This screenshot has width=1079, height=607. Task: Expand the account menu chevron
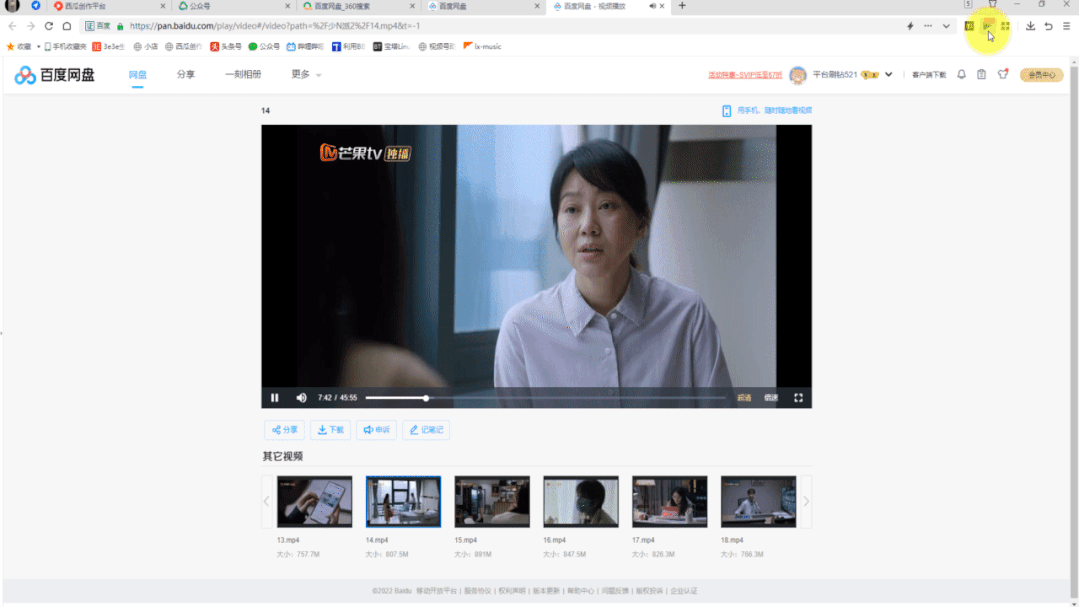(888, 74)
